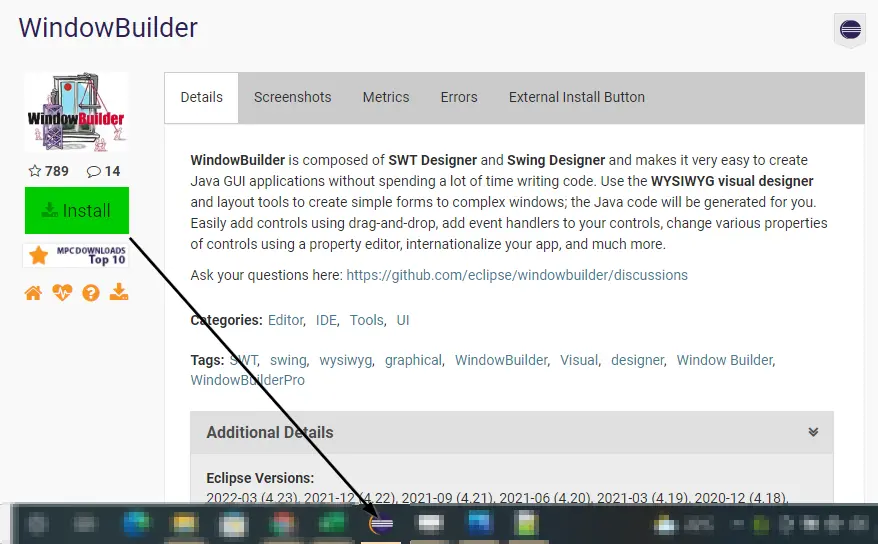The image size is (878, 544).
Task: Click the Additional Details section header
Action: coord(512,433)
